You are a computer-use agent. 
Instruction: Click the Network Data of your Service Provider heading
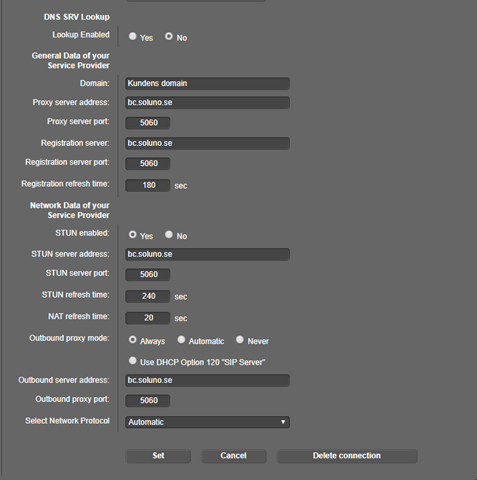click(70, 210)
